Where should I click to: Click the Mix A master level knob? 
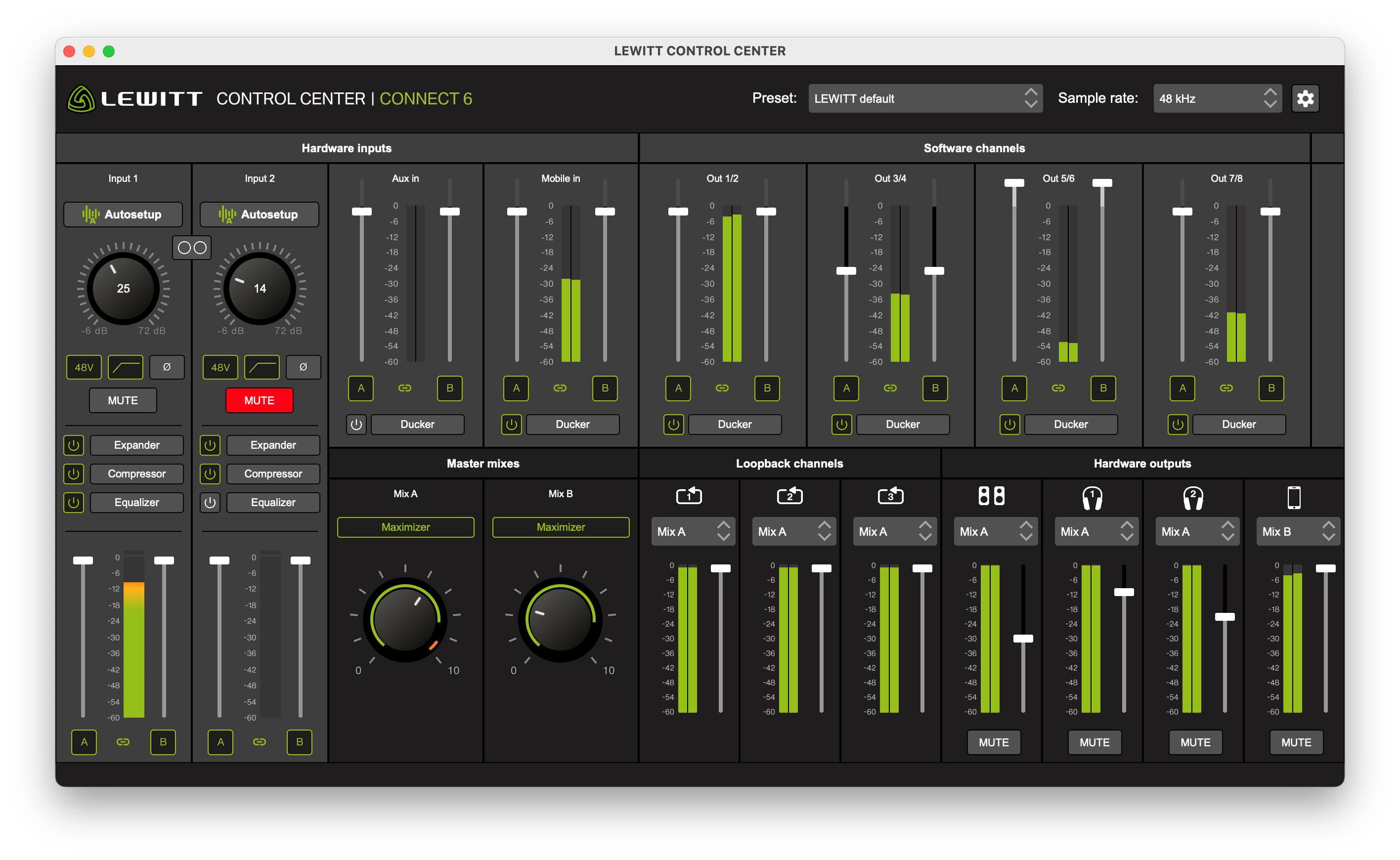coord(405,619)
